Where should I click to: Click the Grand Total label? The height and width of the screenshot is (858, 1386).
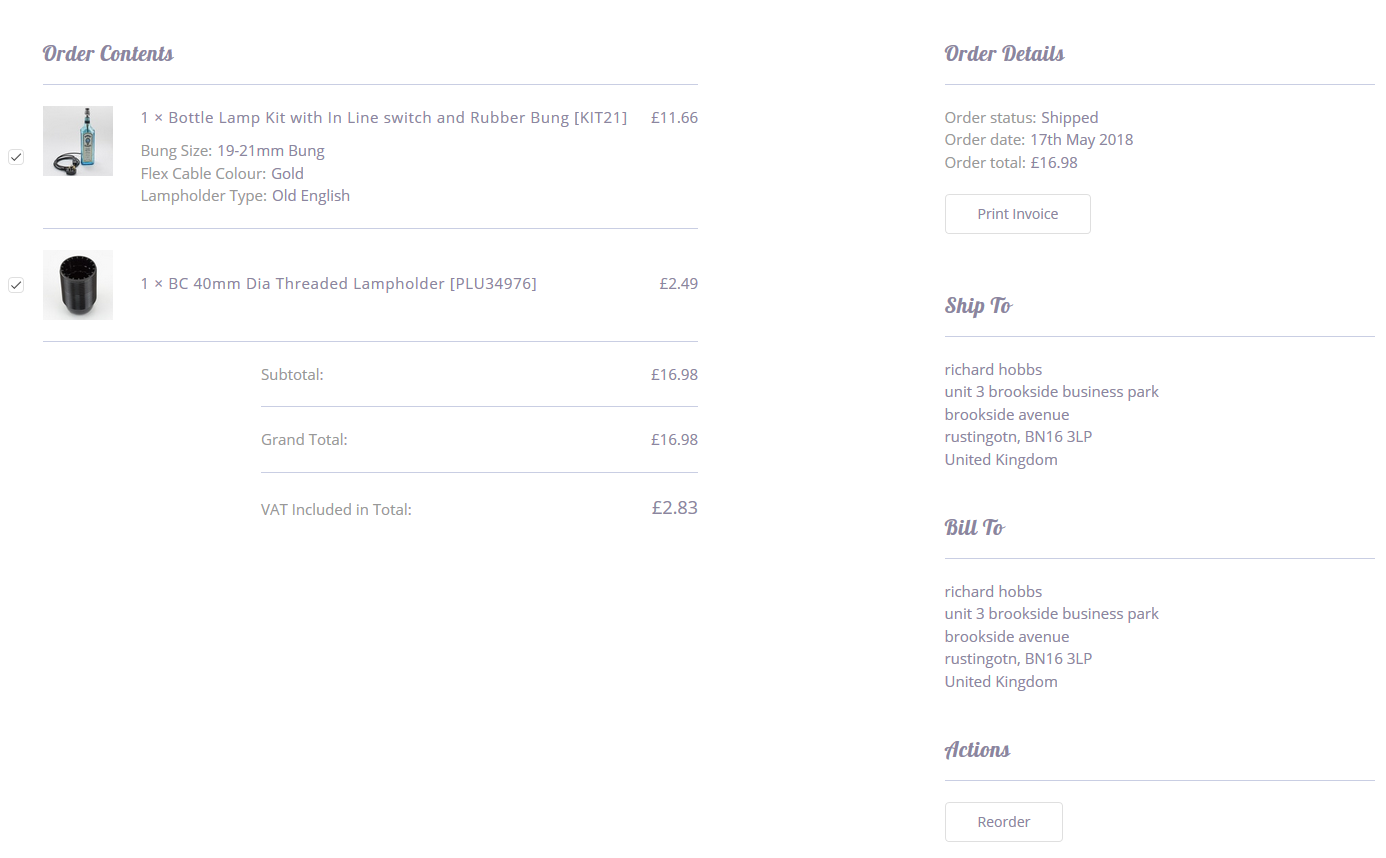304,440
